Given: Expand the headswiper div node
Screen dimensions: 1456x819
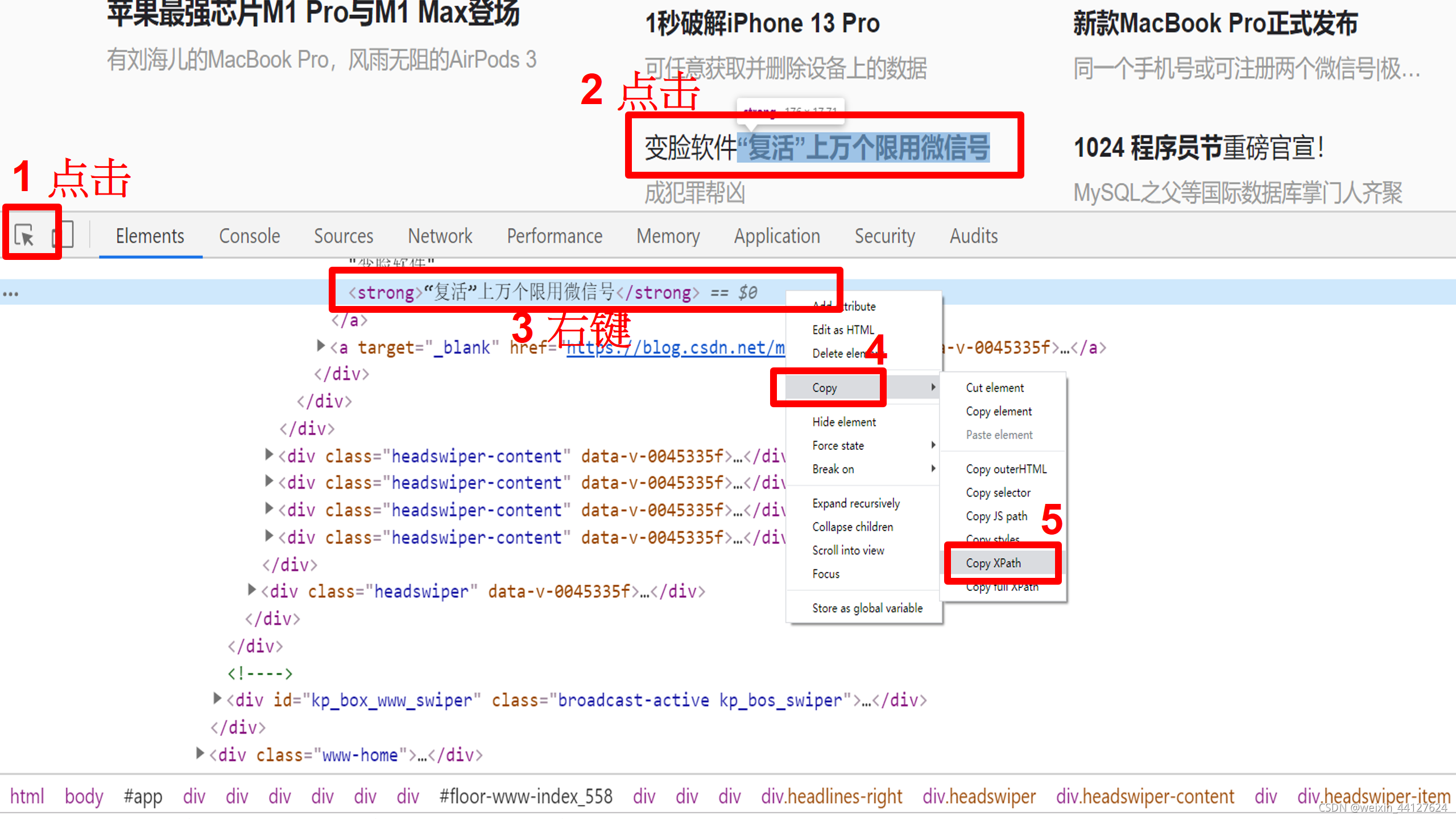Looking at the screenshot, I should click(251, 590).
